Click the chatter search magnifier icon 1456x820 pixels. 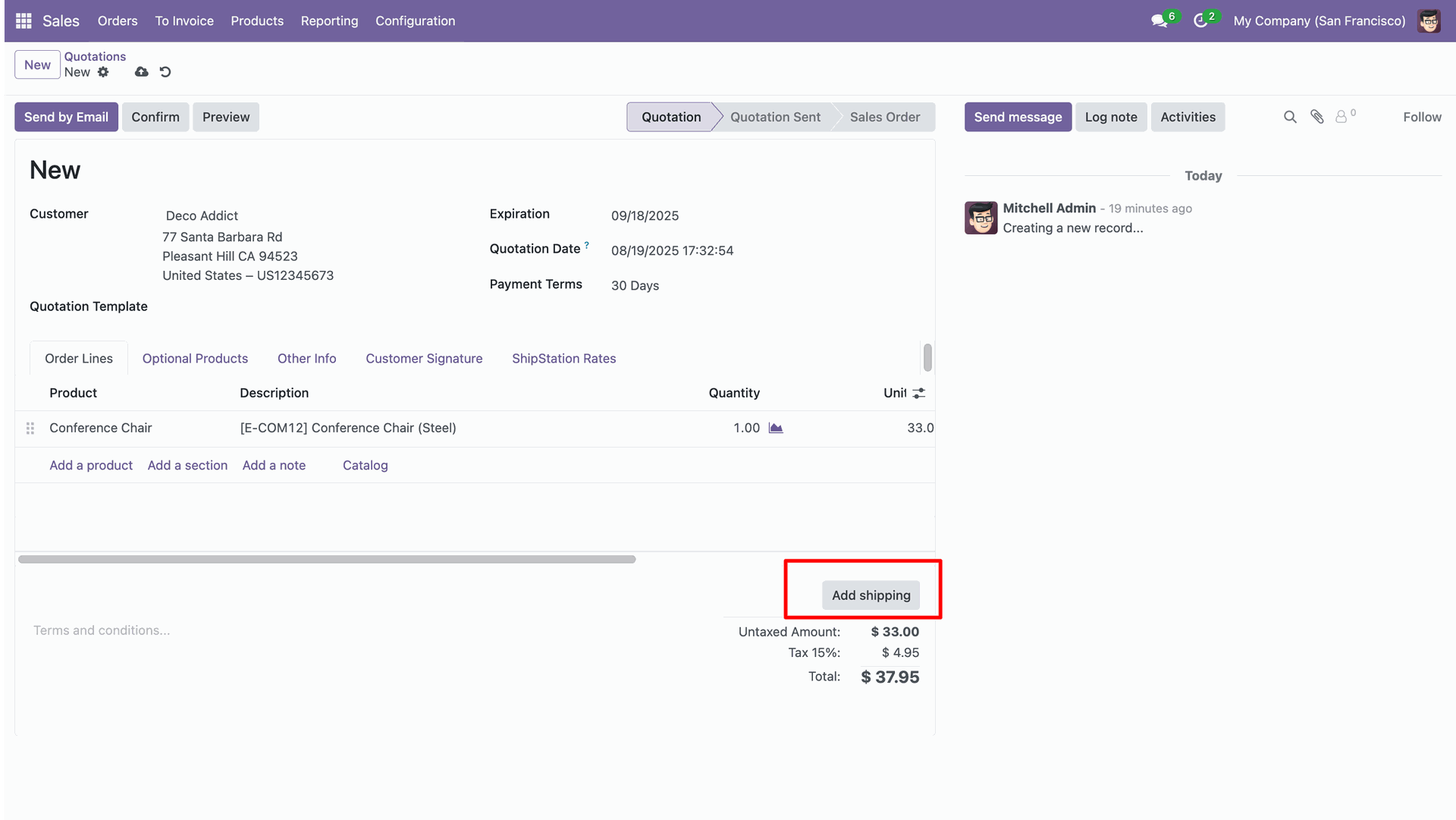(x=1289, y=117)
